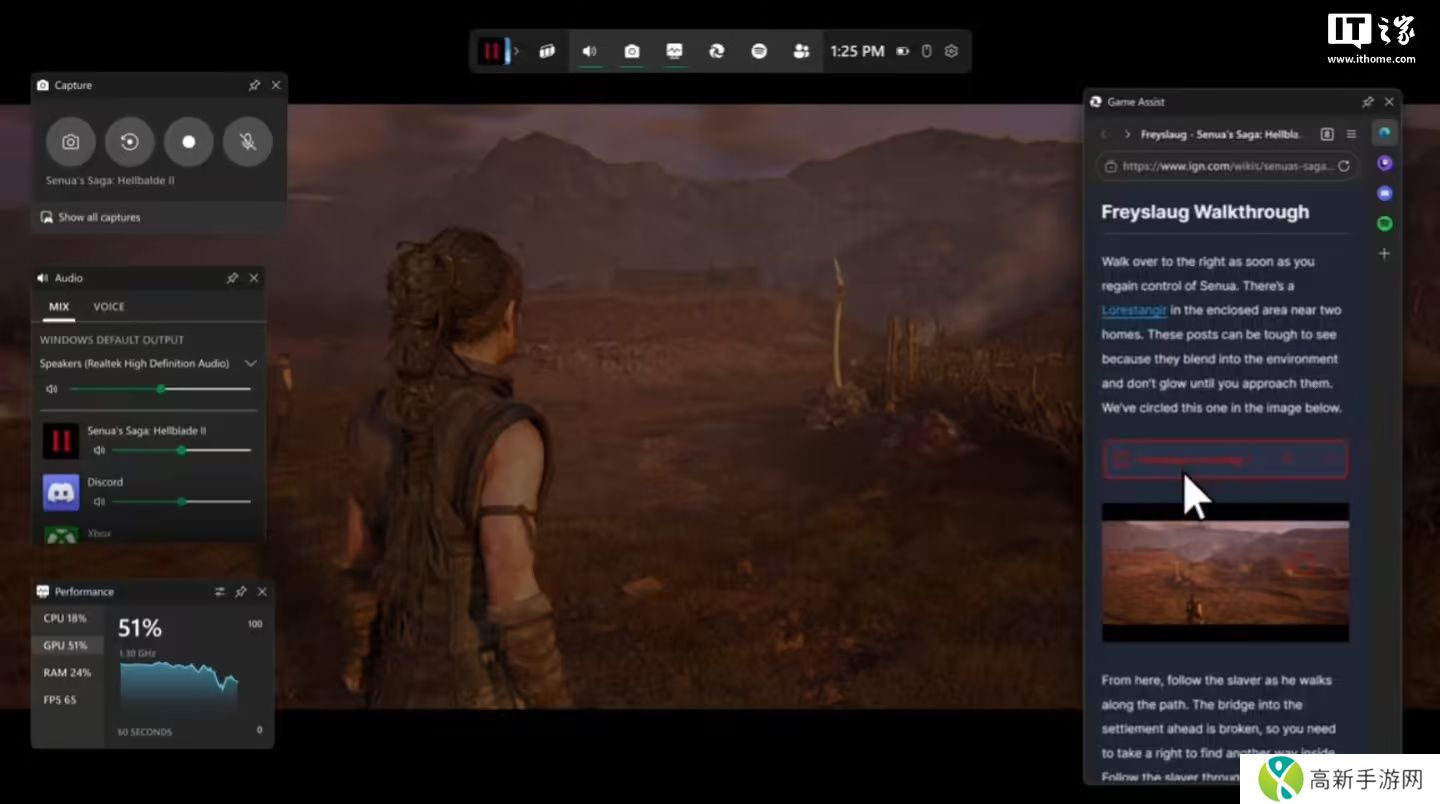Click Discord icon in Game Assist sidebar
1440x804 pixels.
coord(1385,193)
